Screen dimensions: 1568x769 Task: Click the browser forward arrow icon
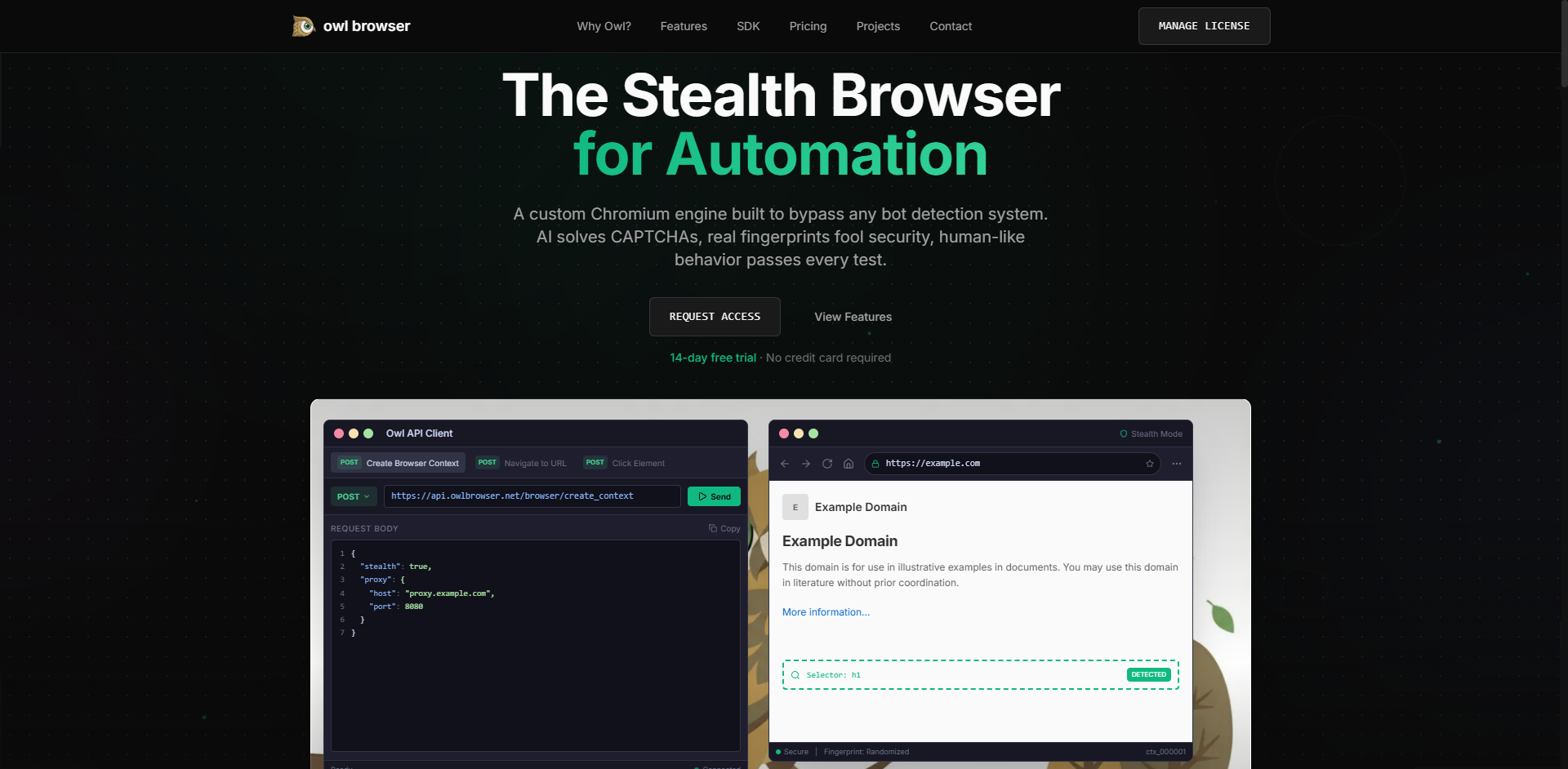pos(806,463)
